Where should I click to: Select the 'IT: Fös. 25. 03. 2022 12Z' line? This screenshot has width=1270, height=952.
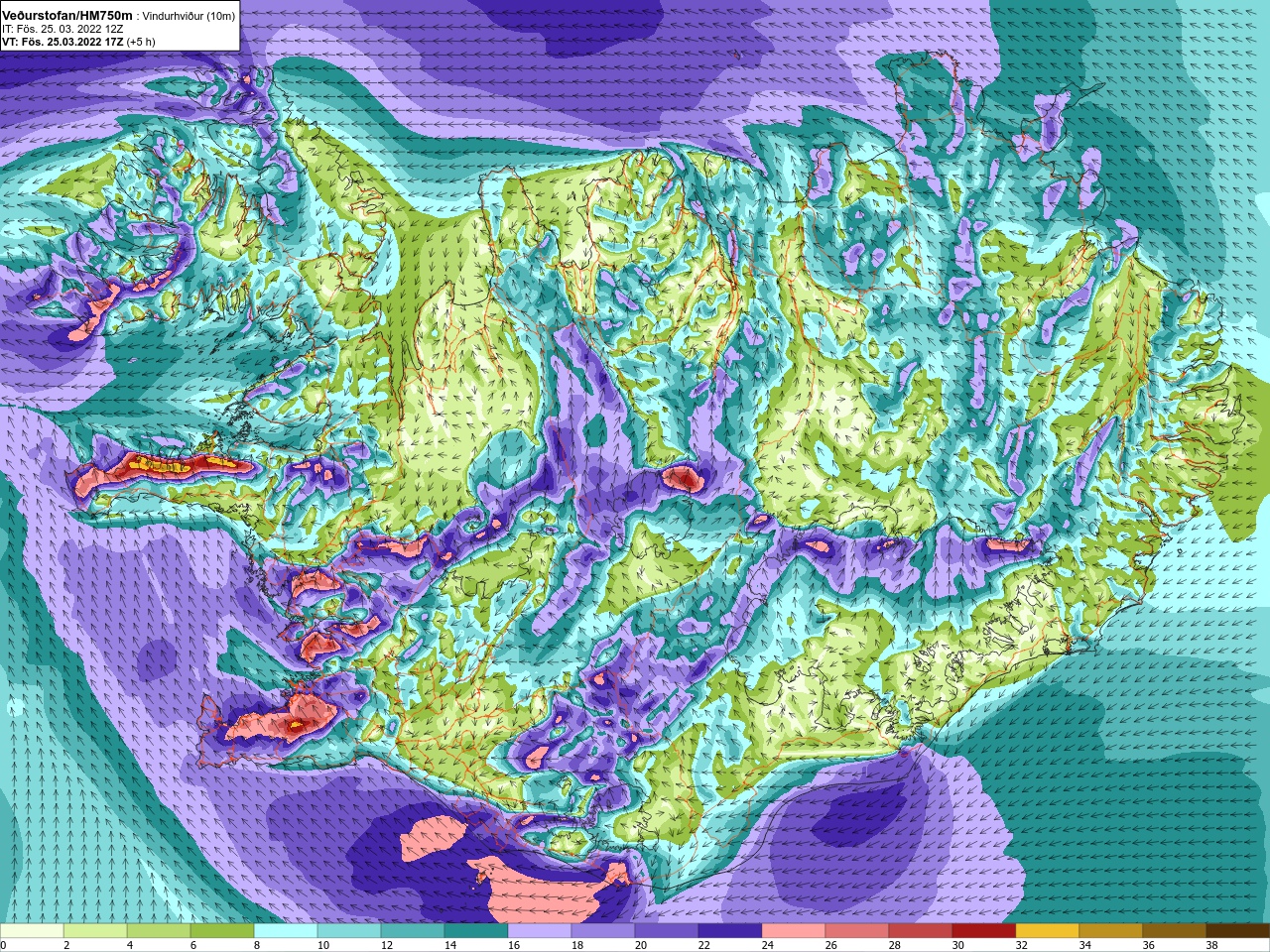point(63,29)
